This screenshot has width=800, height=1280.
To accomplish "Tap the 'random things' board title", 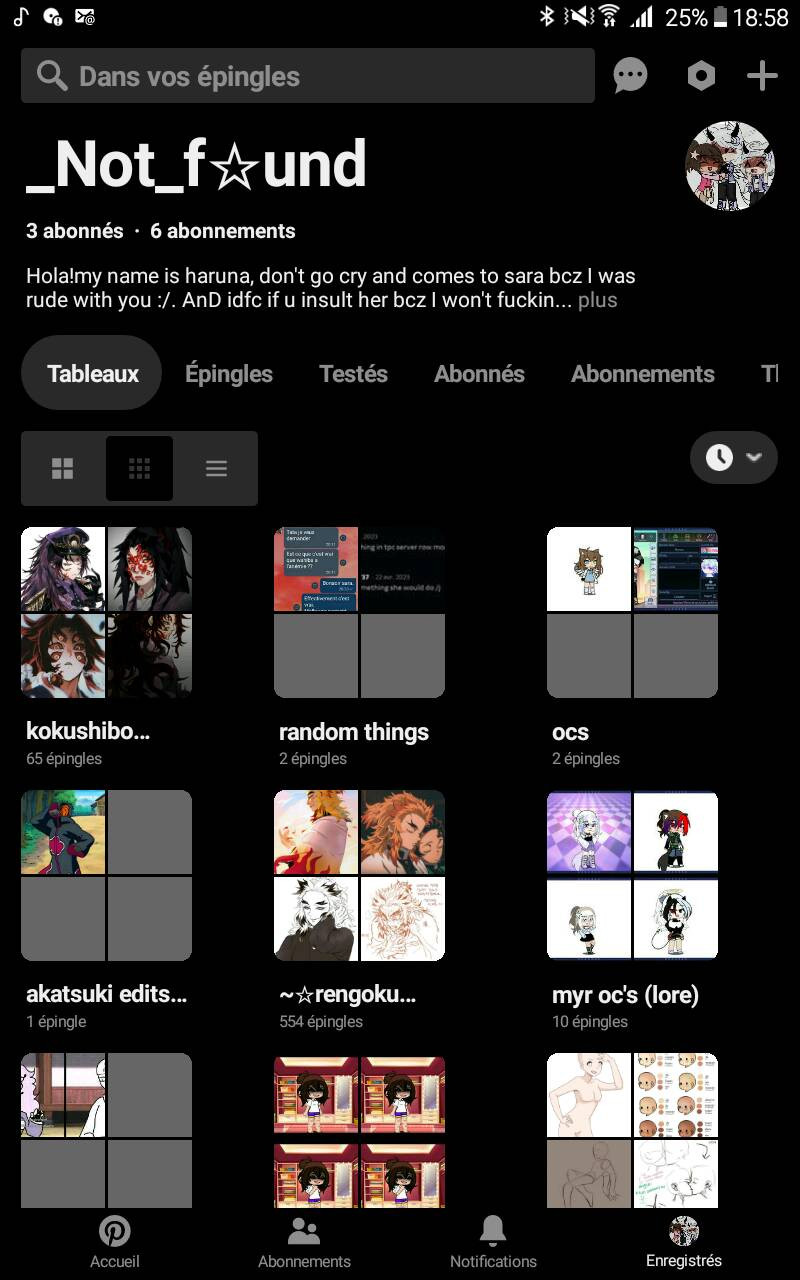I will [x=354, y=732].
